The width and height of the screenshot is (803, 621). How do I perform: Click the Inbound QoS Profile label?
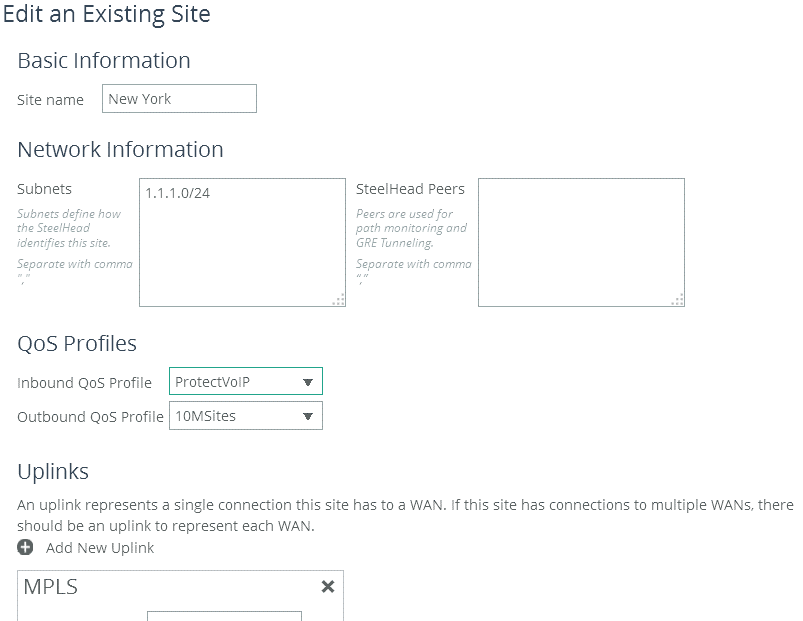point(85,383)
